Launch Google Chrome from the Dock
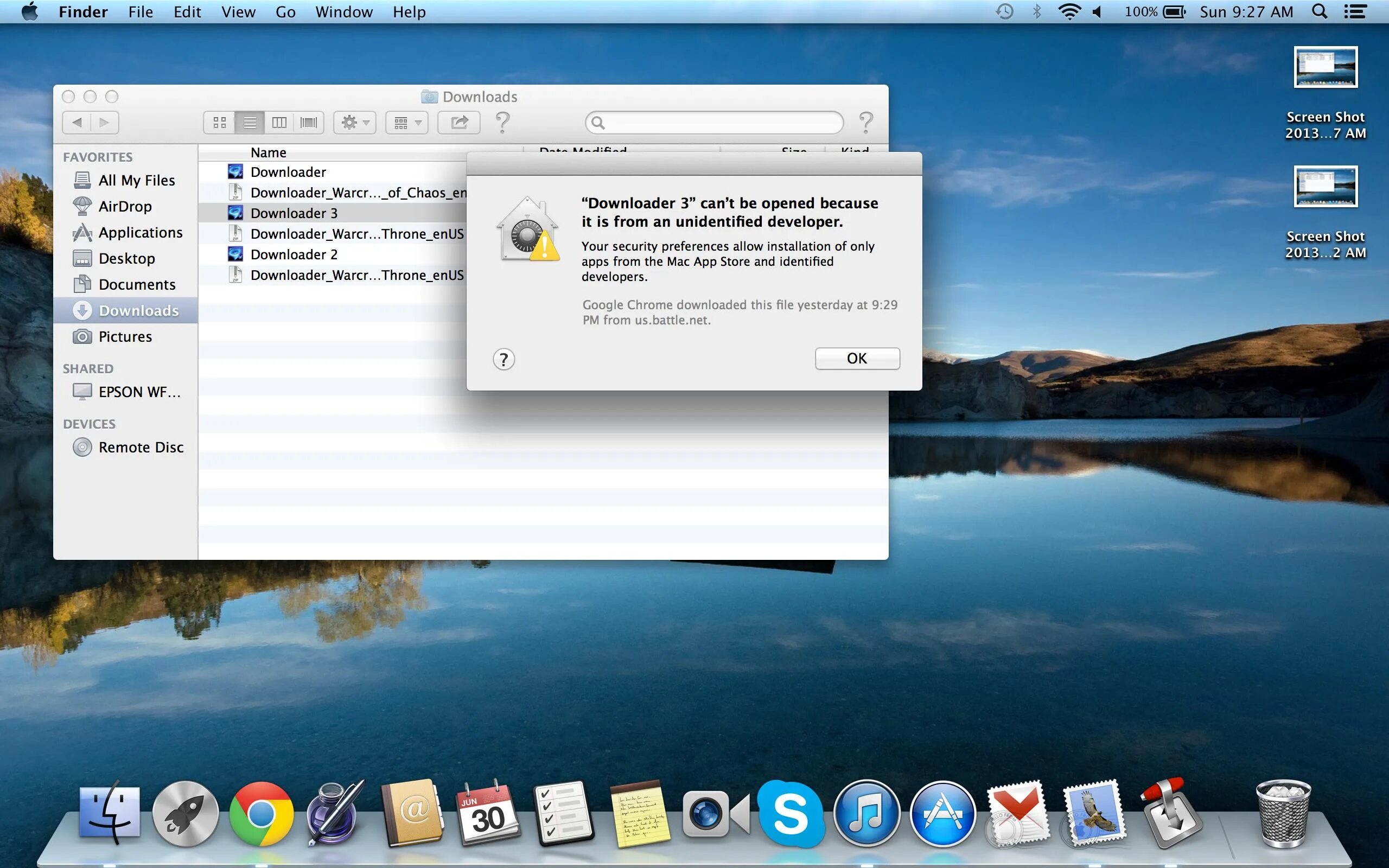 pos(261,814)
